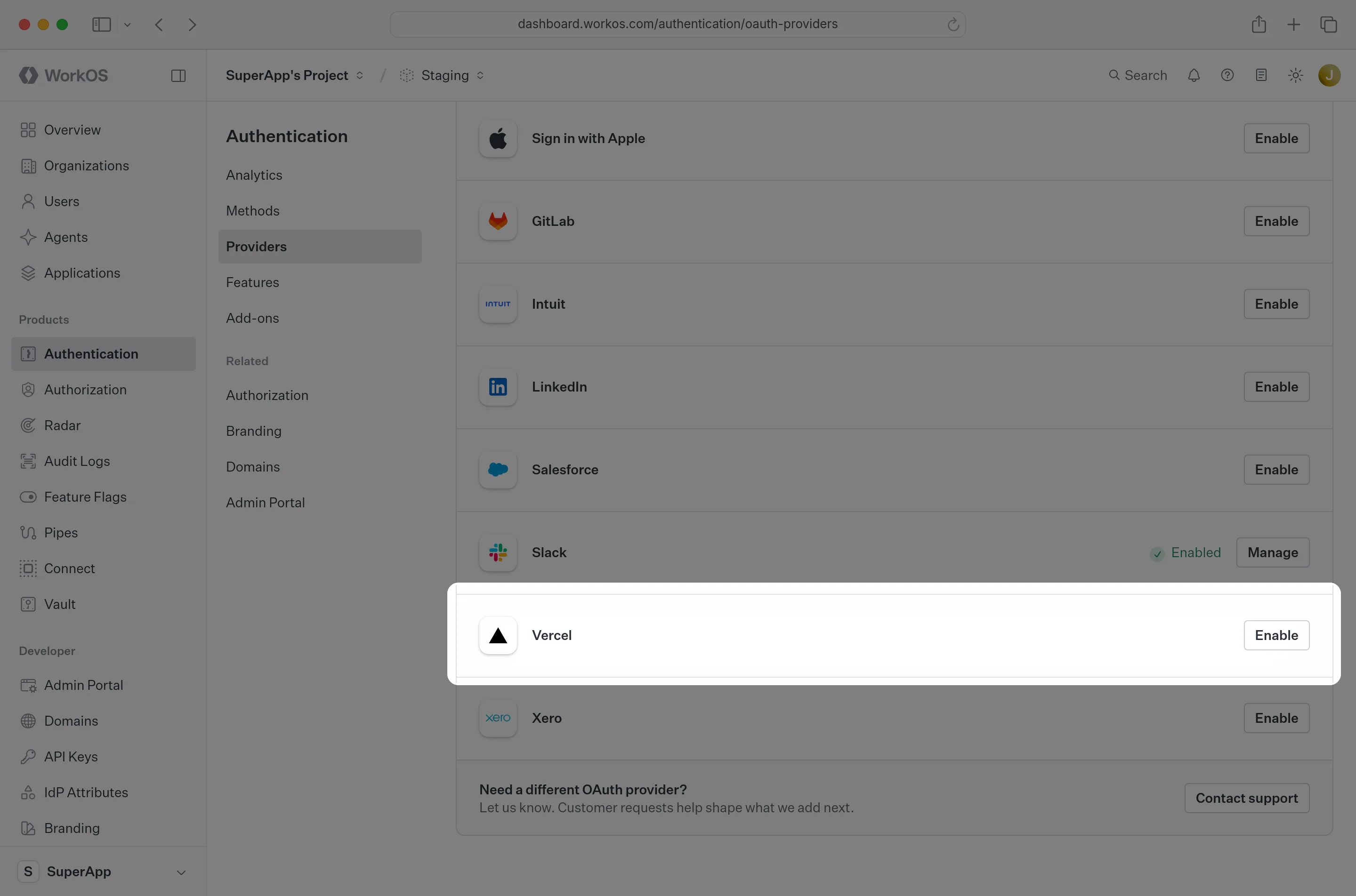
Task: Switch to the Analytics tab
Action: coord(320,175)
